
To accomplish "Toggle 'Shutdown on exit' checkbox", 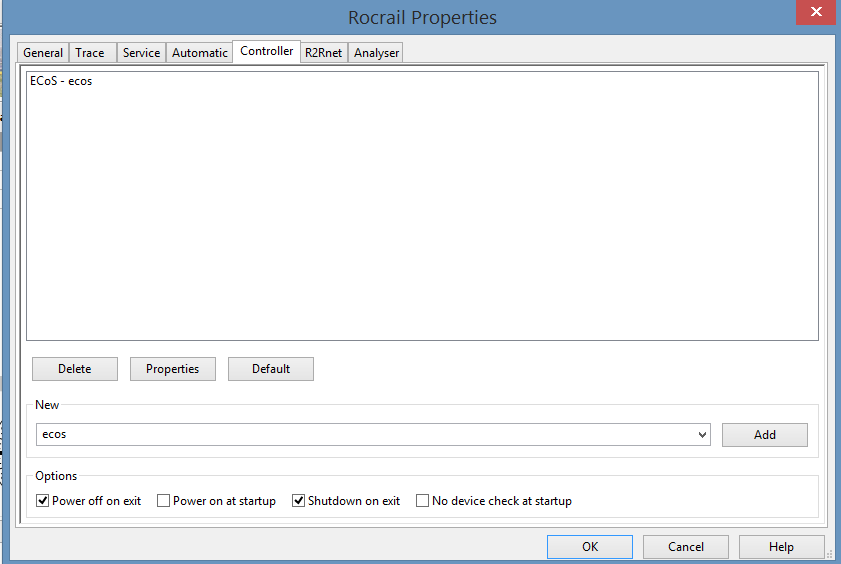I will click(x=299, y=501).
